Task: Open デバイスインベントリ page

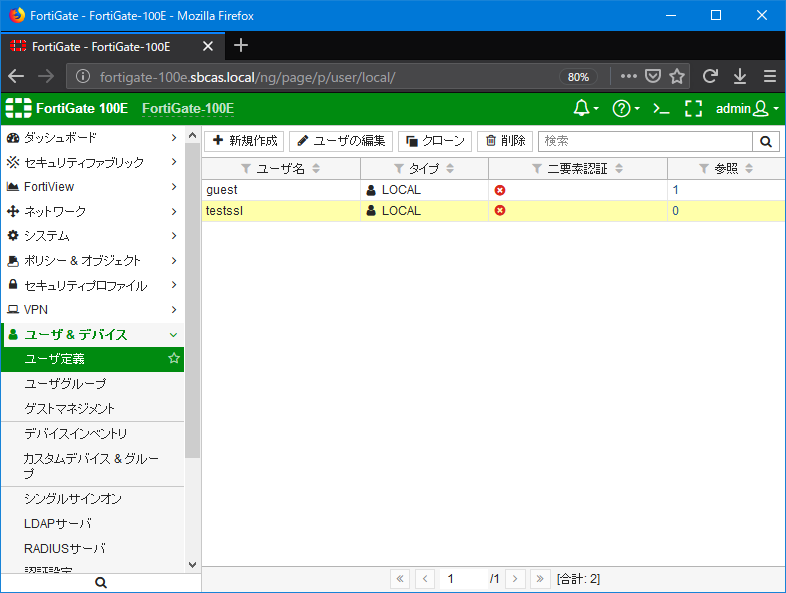Action: (93, 434)
